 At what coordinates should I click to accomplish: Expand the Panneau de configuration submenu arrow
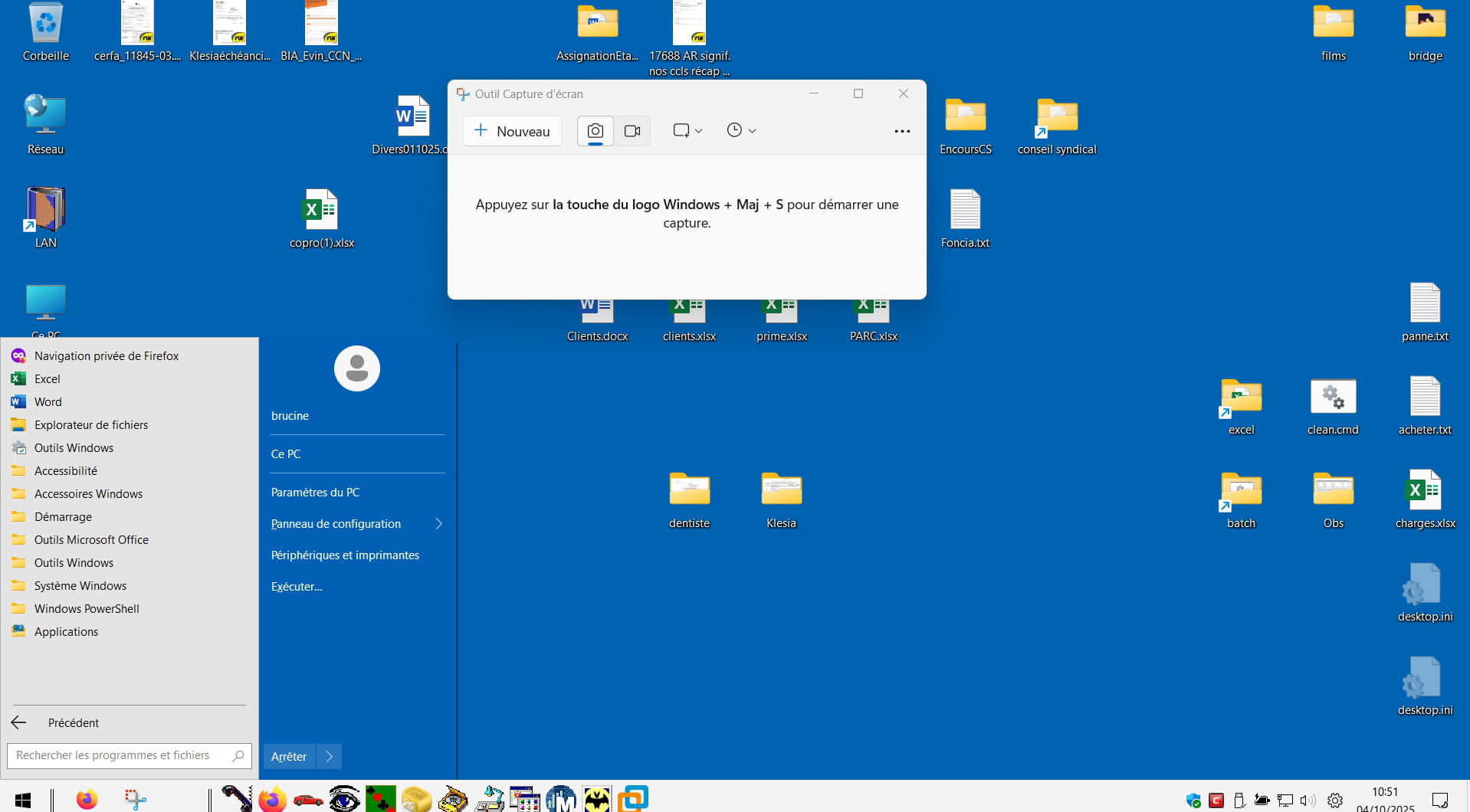[438, 524]
